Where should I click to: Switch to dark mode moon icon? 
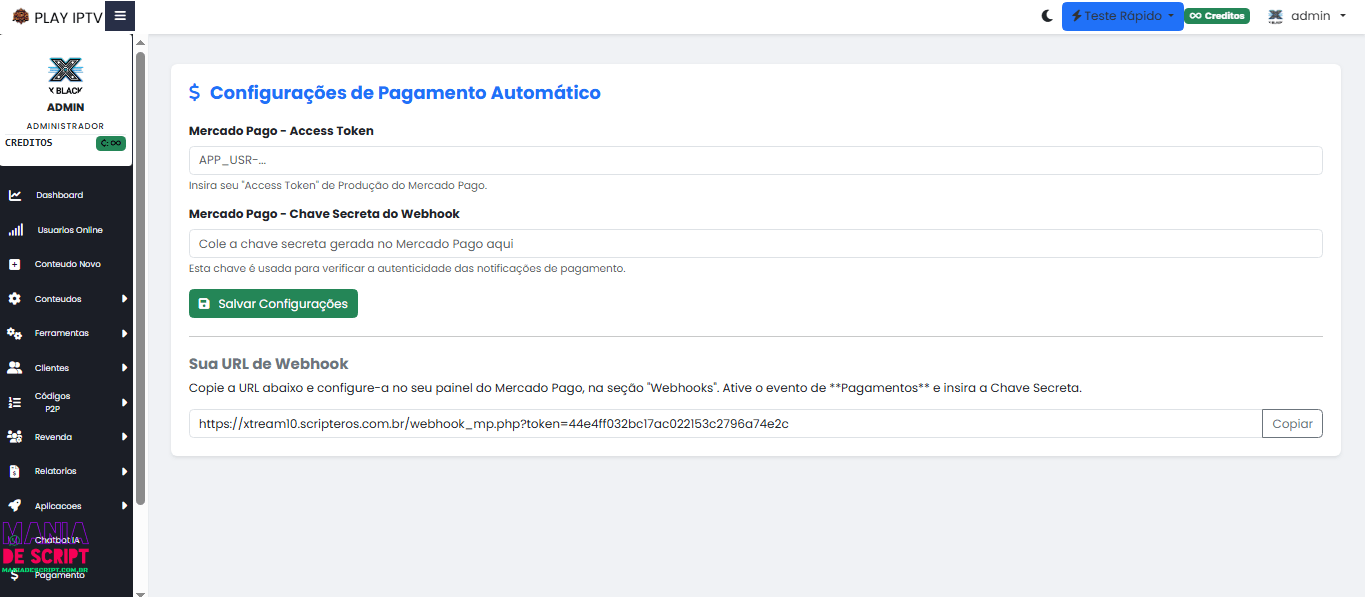[1047, 16]
